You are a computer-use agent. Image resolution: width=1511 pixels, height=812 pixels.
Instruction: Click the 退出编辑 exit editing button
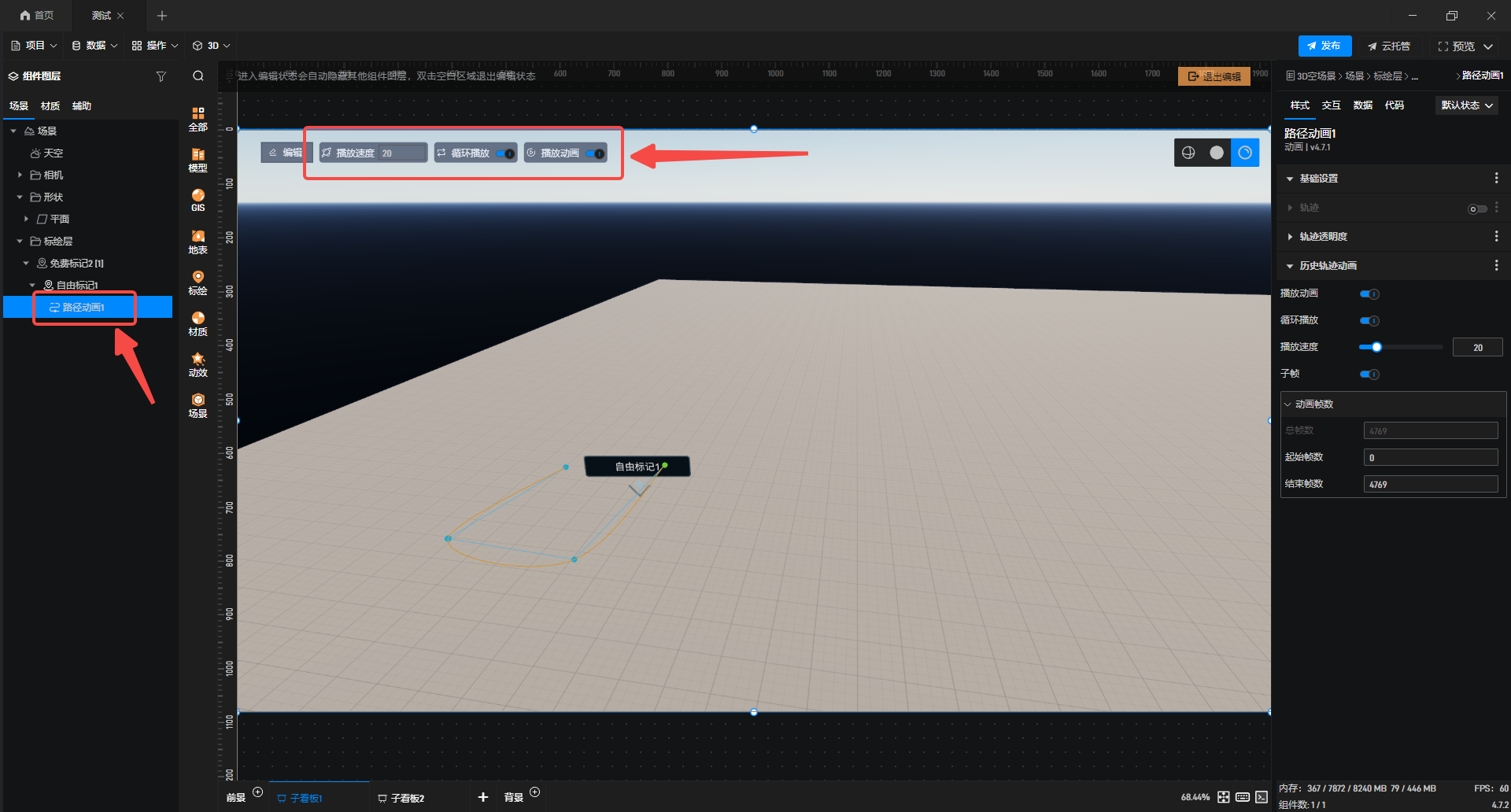1214,76
